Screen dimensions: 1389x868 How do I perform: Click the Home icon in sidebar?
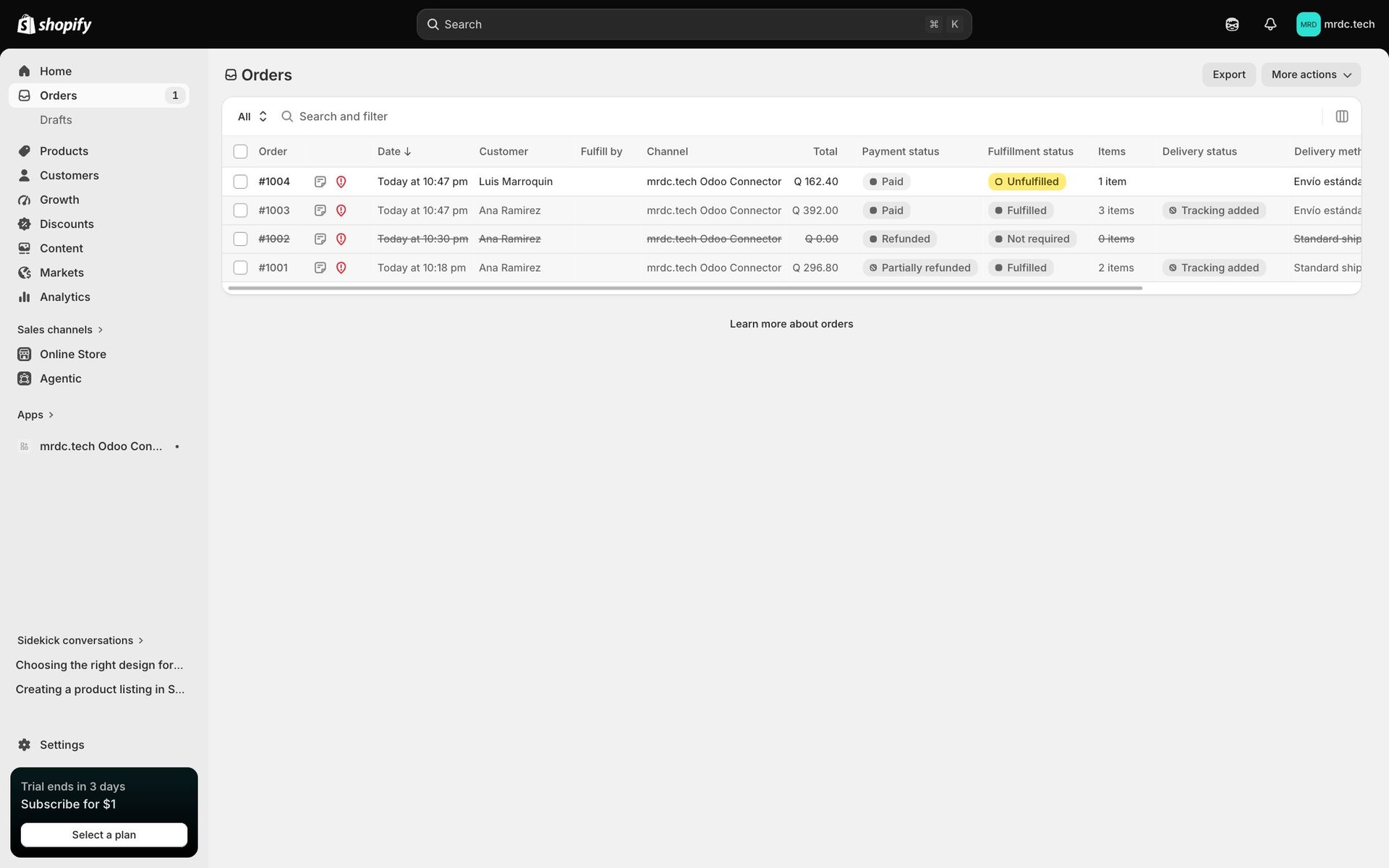click(25, 71)
